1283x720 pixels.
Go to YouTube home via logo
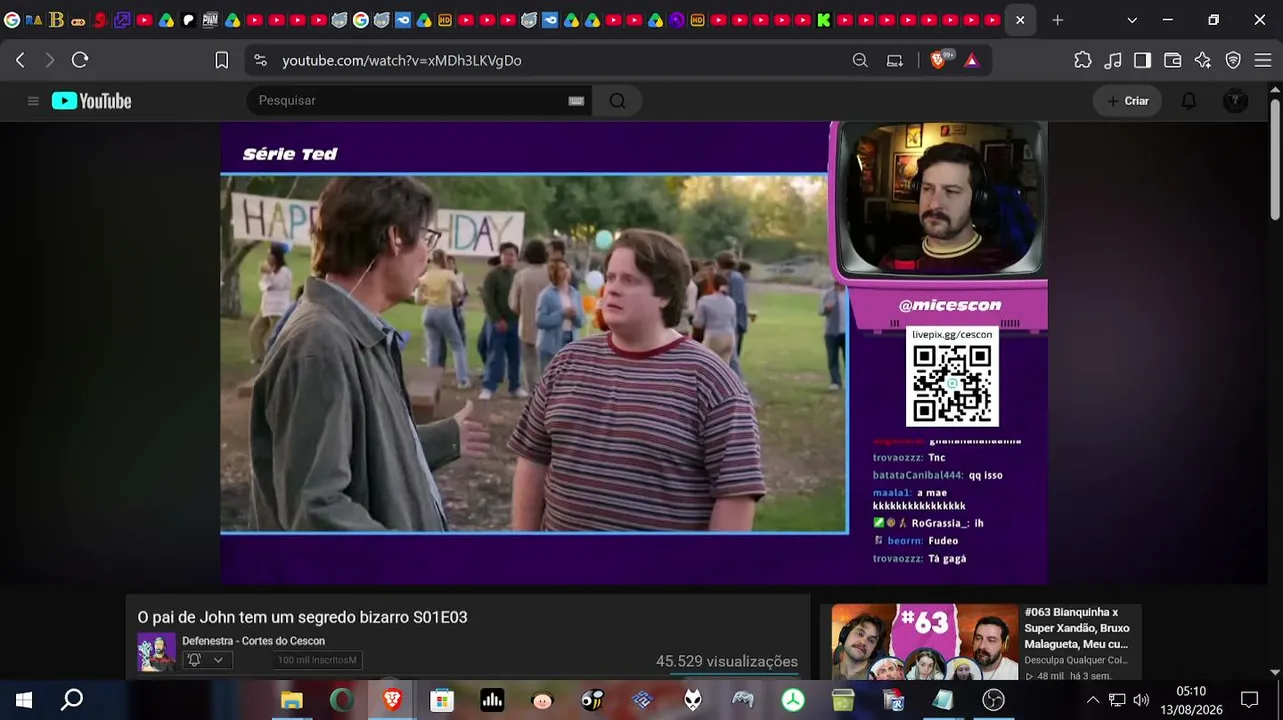91,101
